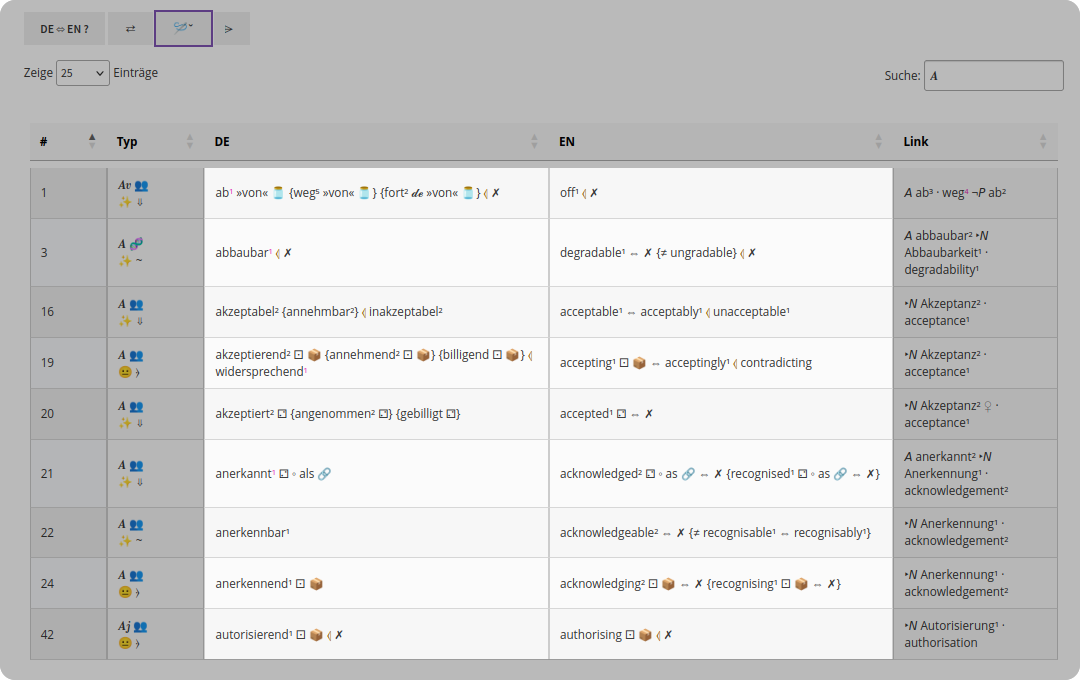Click the sparkles icon in row 16's Typ cell
This screenshot has width=1080, height=680.
click(x=125, y=321)
